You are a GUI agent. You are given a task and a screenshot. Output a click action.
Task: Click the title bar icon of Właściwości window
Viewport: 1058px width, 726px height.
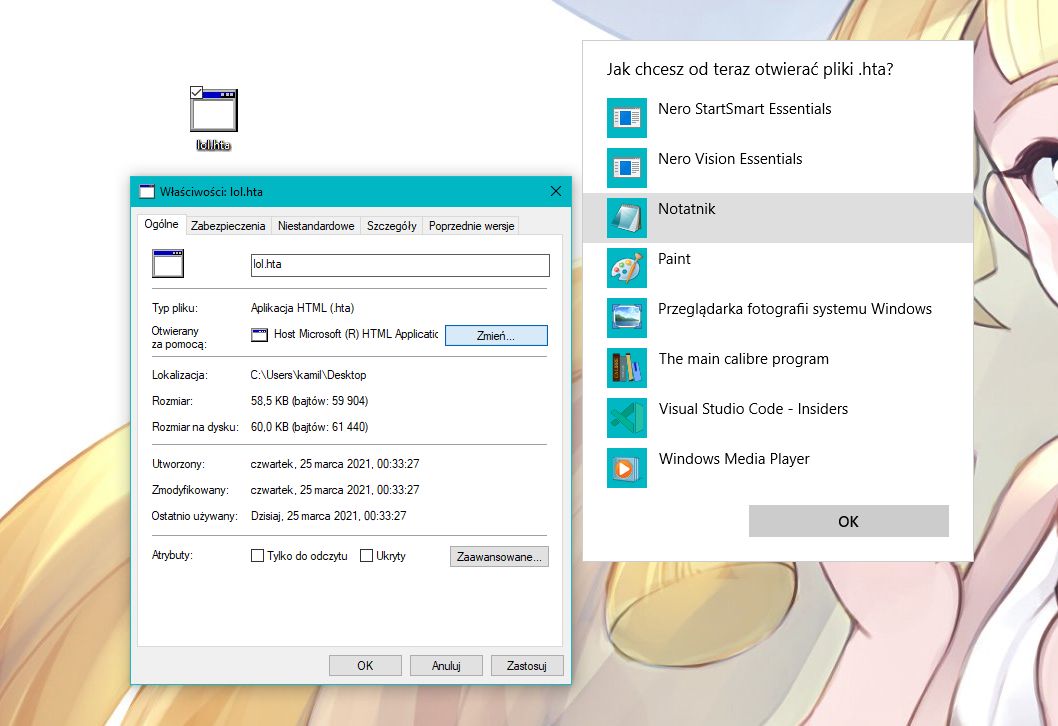[x=146, y=192]
